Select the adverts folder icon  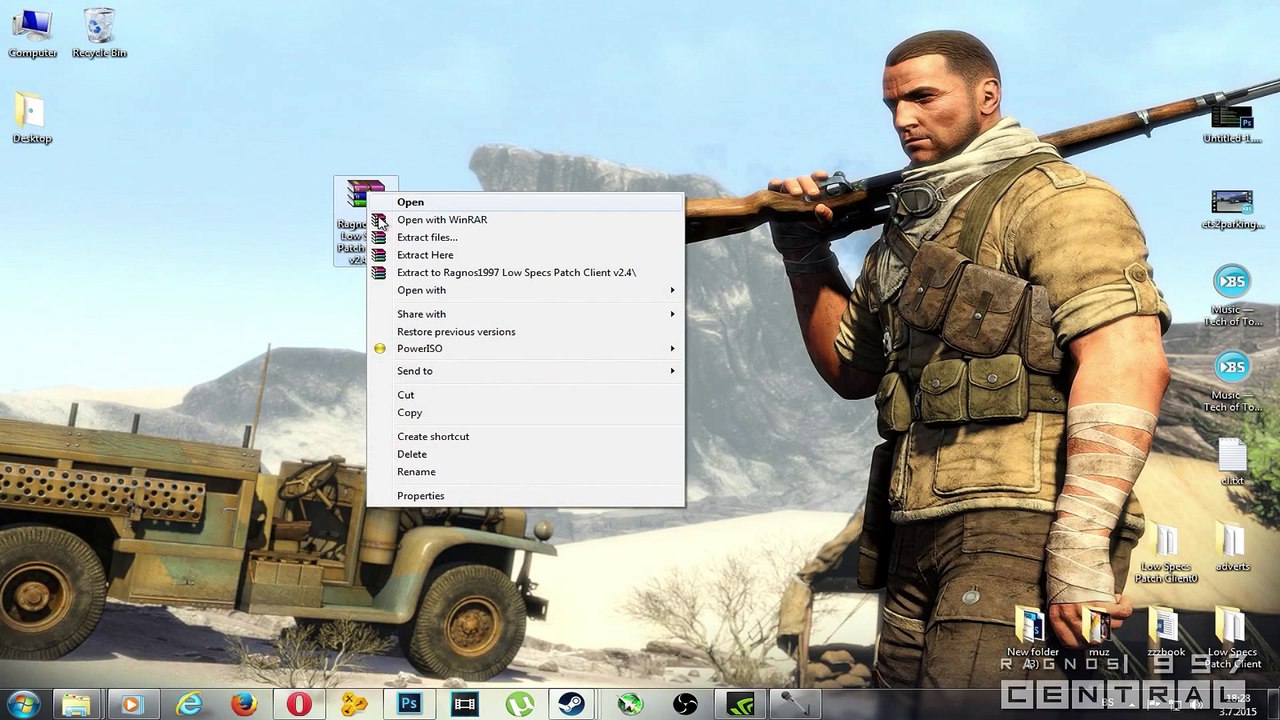coord(1232,548)
